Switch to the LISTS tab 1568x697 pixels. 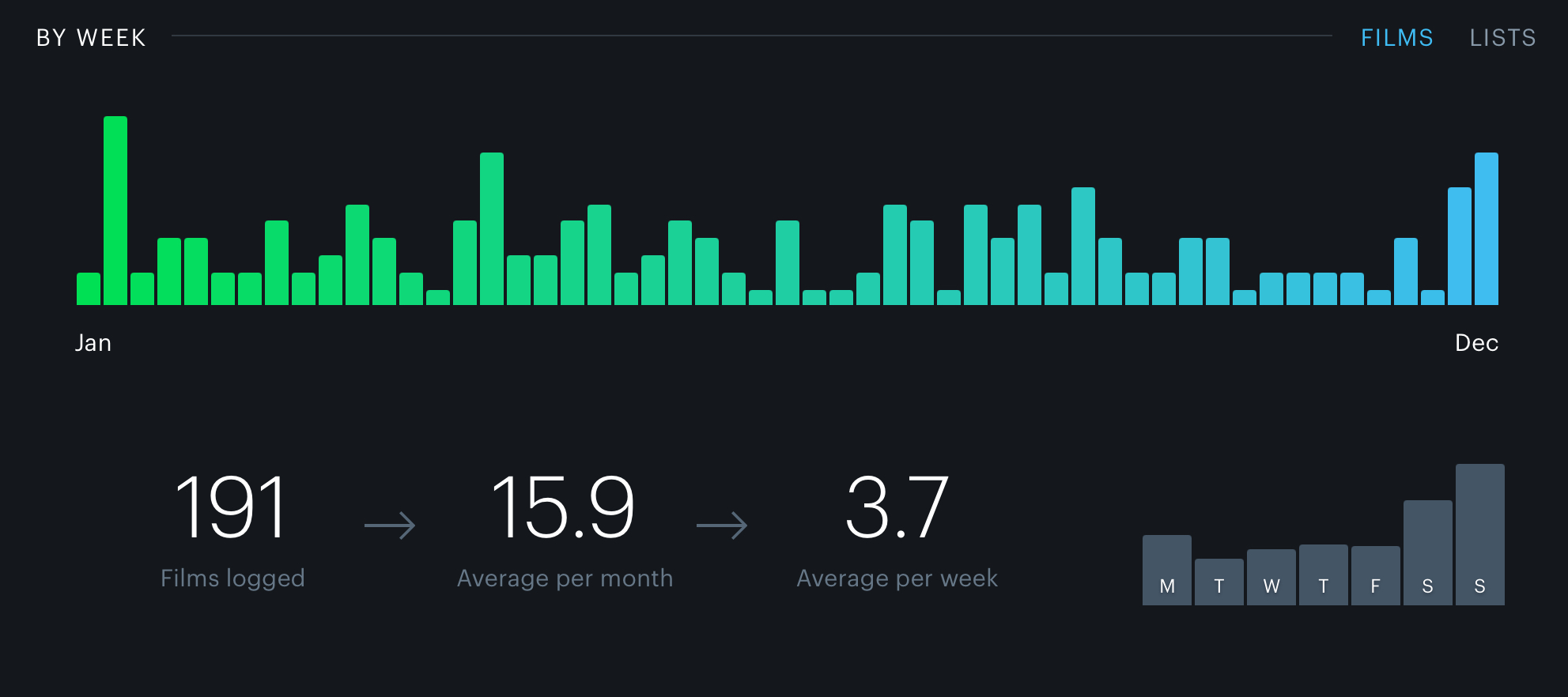point(1502,38)
